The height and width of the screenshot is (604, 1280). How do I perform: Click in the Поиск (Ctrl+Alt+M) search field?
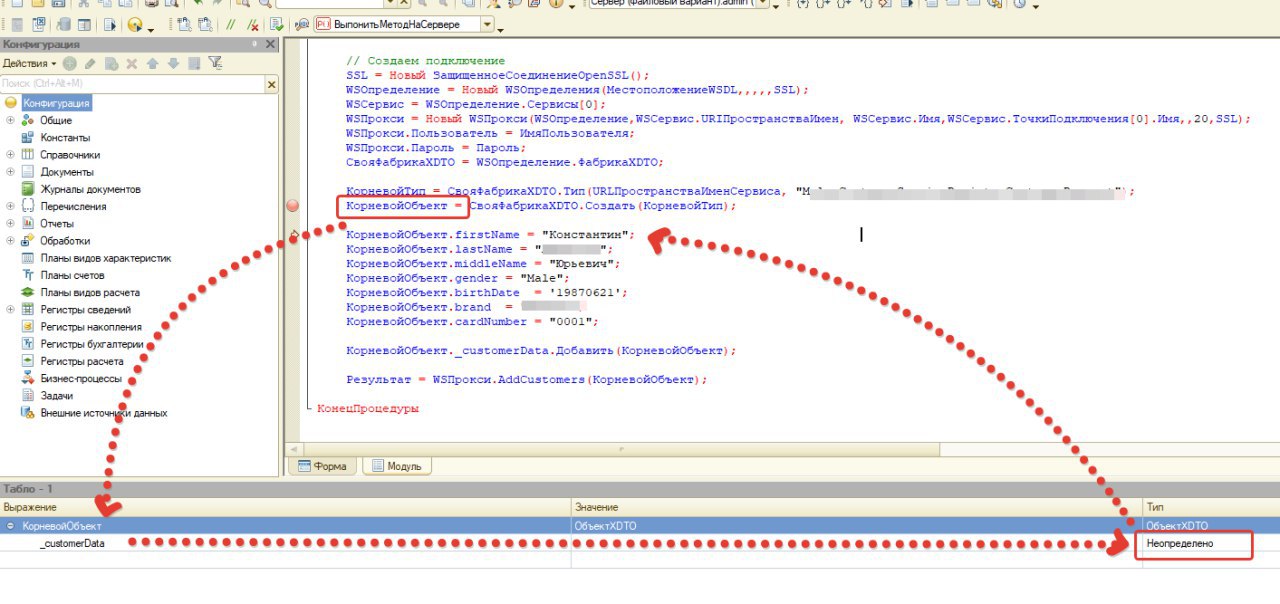click(x=132, y=85)
